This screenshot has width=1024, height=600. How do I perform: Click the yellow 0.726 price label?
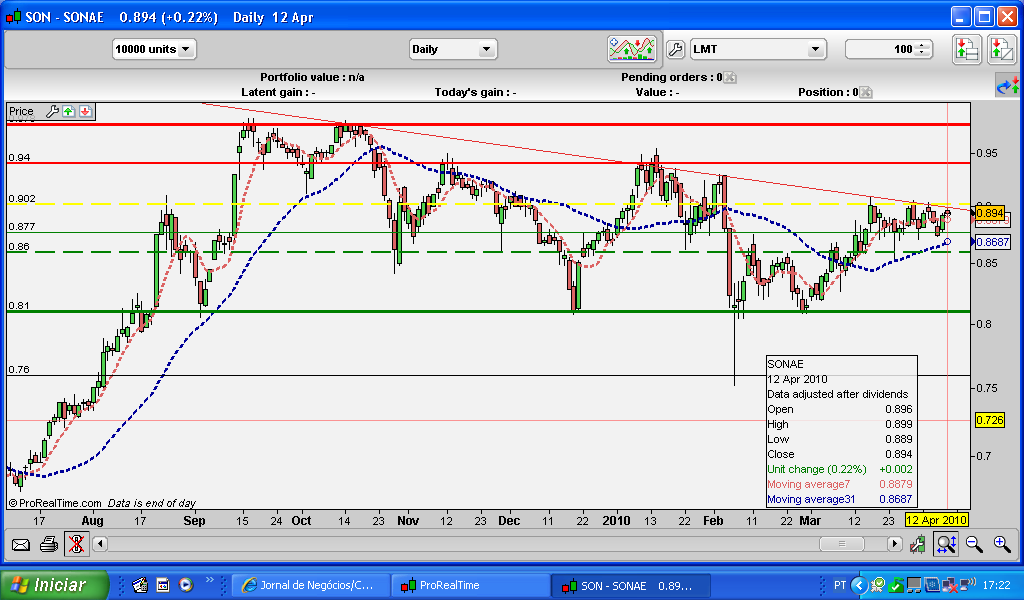989,420
